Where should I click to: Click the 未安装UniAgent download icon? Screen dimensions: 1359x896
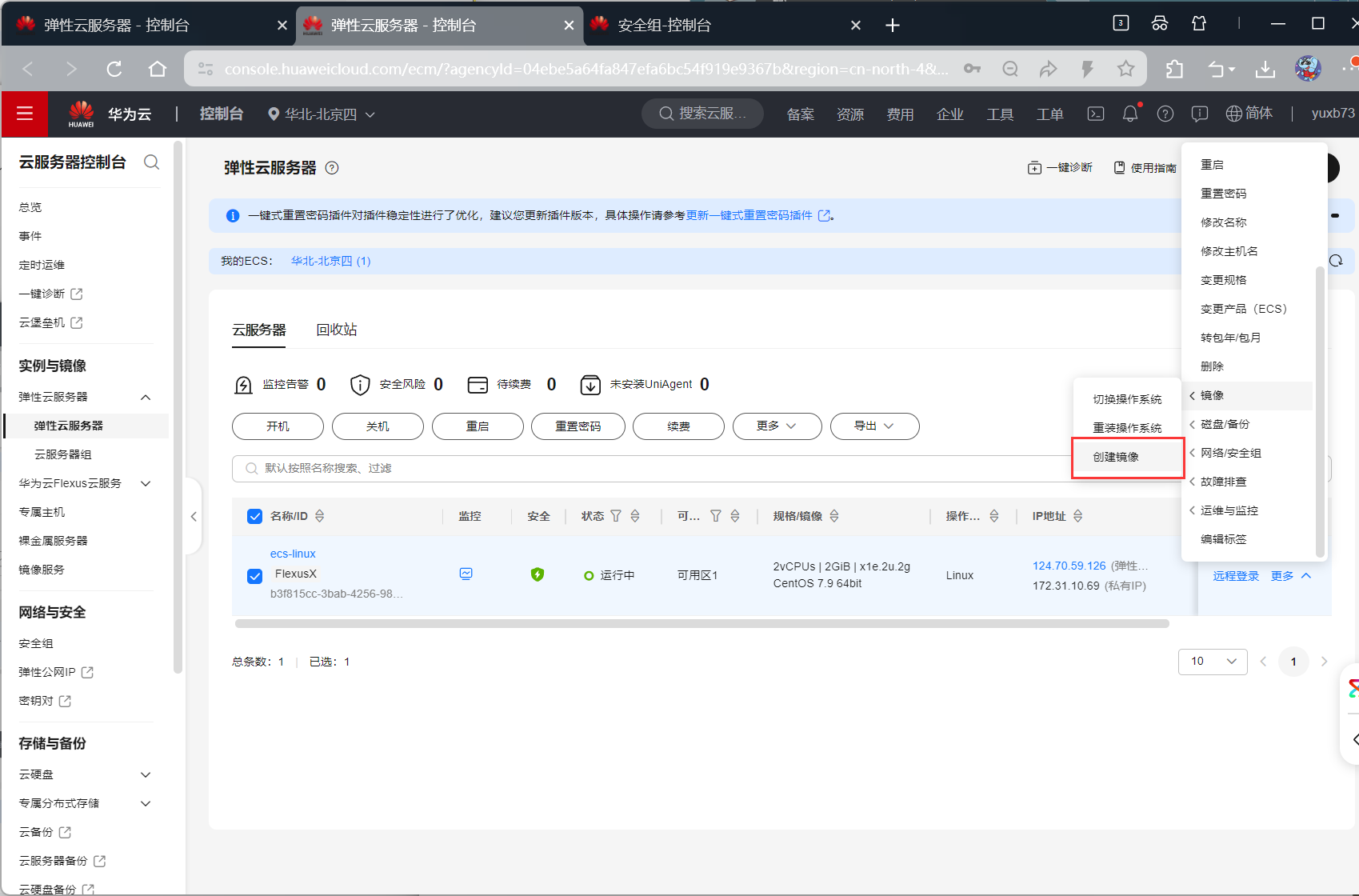tap(590, 385)
